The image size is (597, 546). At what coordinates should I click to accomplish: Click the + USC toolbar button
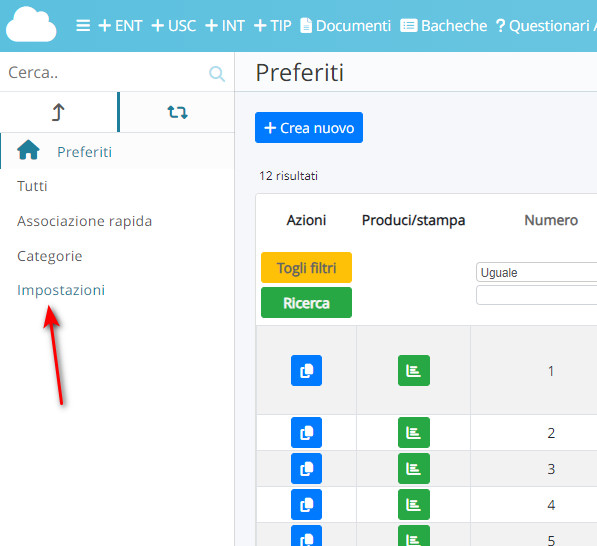pyautogui.click(x=174, y=26)
